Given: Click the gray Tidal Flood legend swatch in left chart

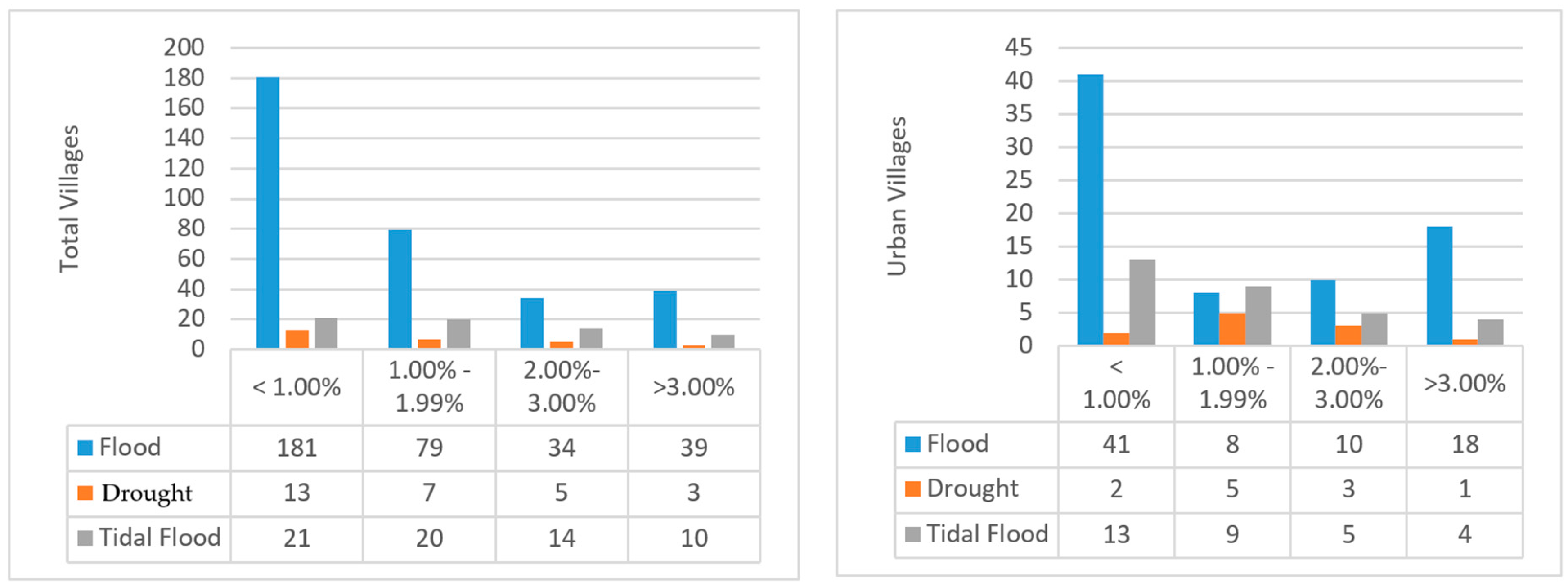Looking at the screenshot, I should tap(85, 538).
